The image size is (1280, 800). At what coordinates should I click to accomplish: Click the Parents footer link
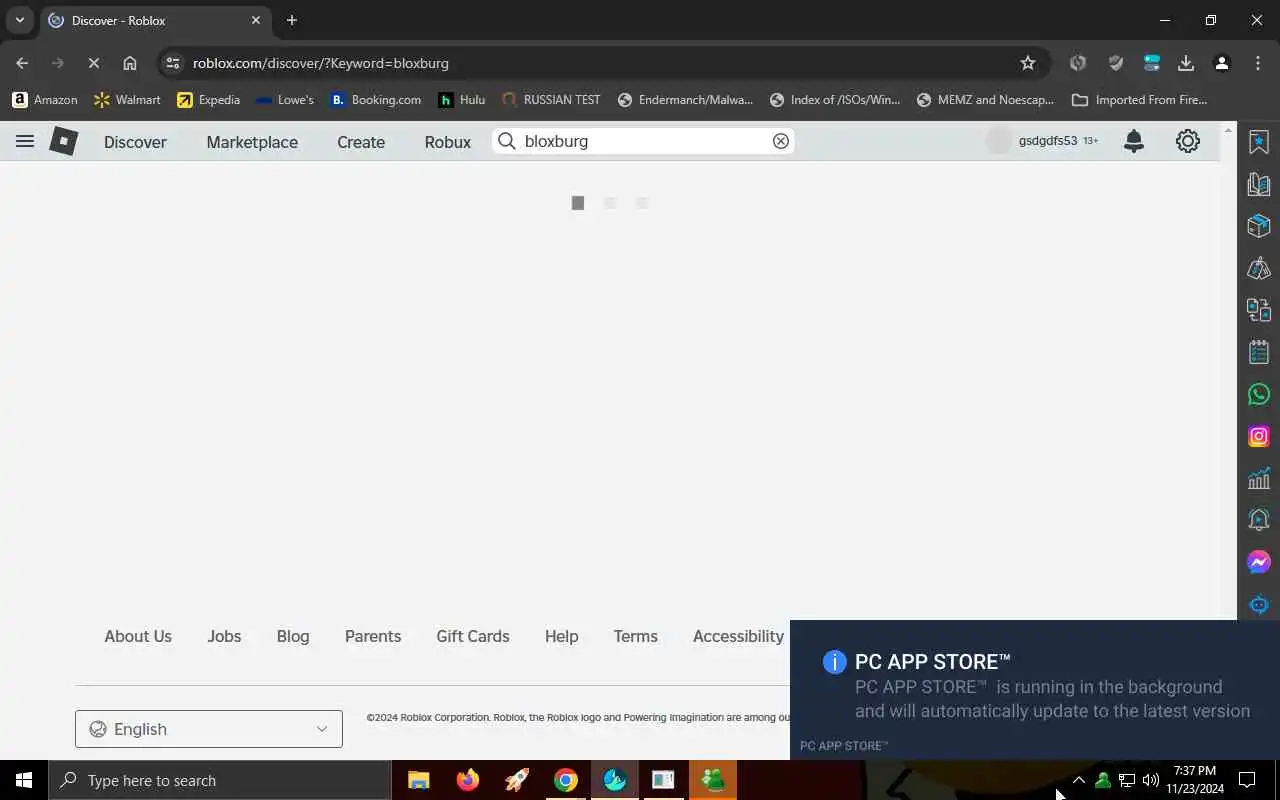[373, 636]
